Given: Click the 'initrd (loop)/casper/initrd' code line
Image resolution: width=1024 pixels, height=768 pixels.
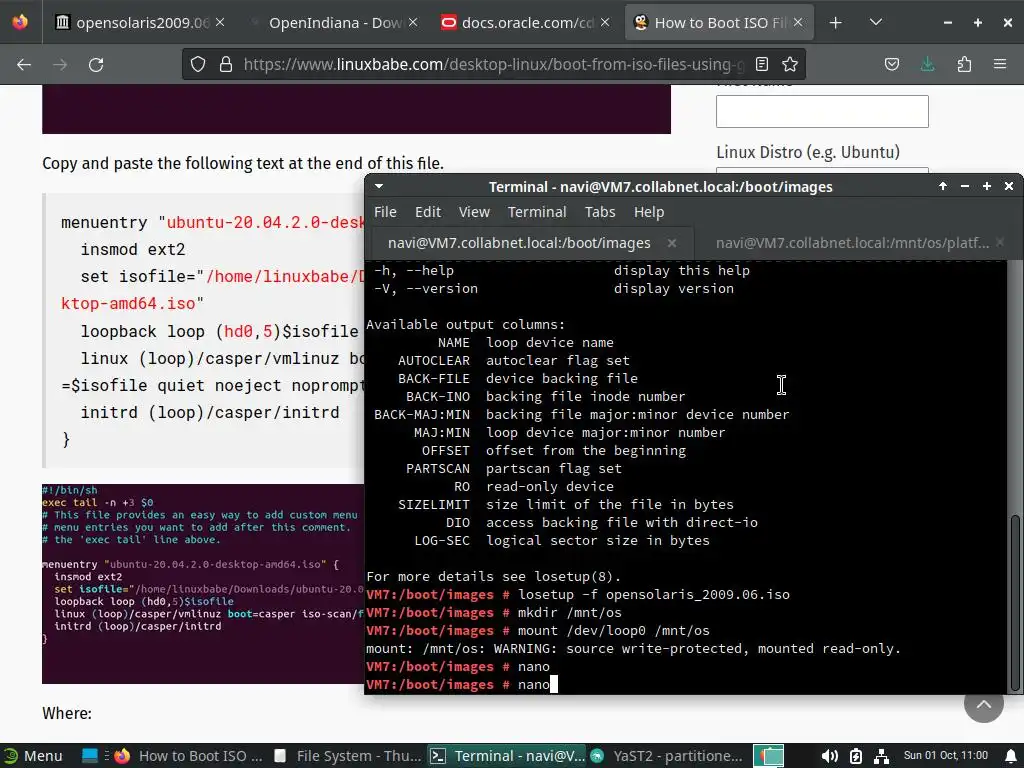Looking at the screenshot, I should point(210,413).
